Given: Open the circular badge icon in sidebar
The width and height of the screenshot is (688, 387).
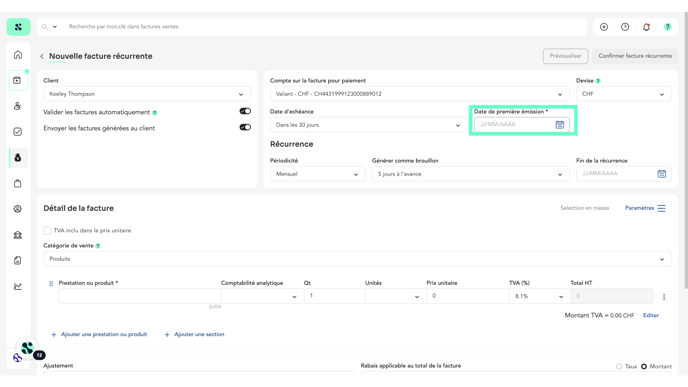Looking at the screenshot, I should [18, 209].
